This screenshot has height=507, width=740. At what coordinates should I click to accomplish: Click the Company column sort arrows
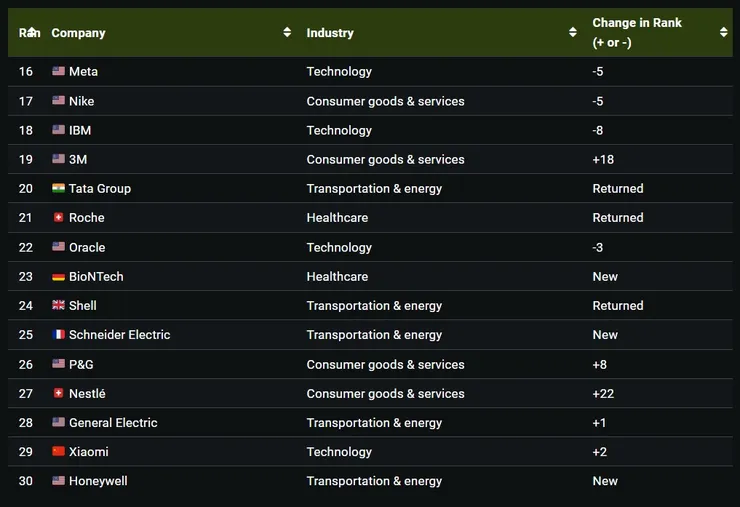[x=287, y=32]
